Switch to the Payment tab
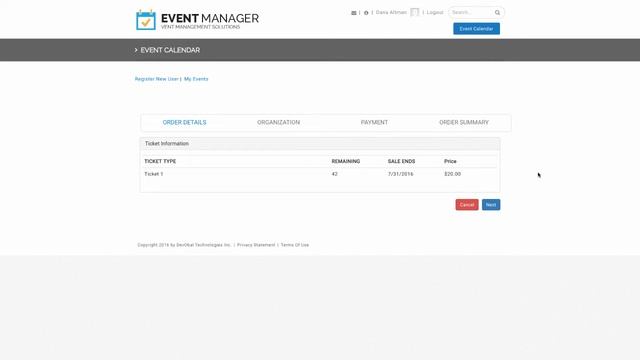 [x=374, y=122]
